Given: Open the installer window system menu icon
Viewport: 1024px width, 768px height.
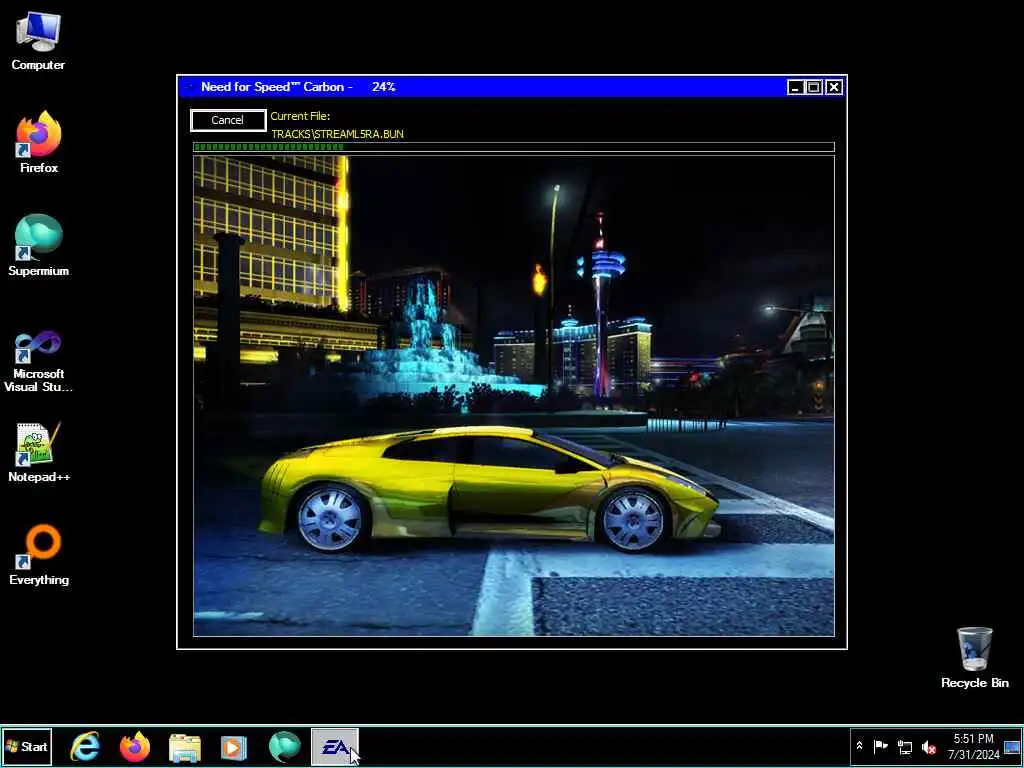Looking at the screenshot, I should [189, 87].
